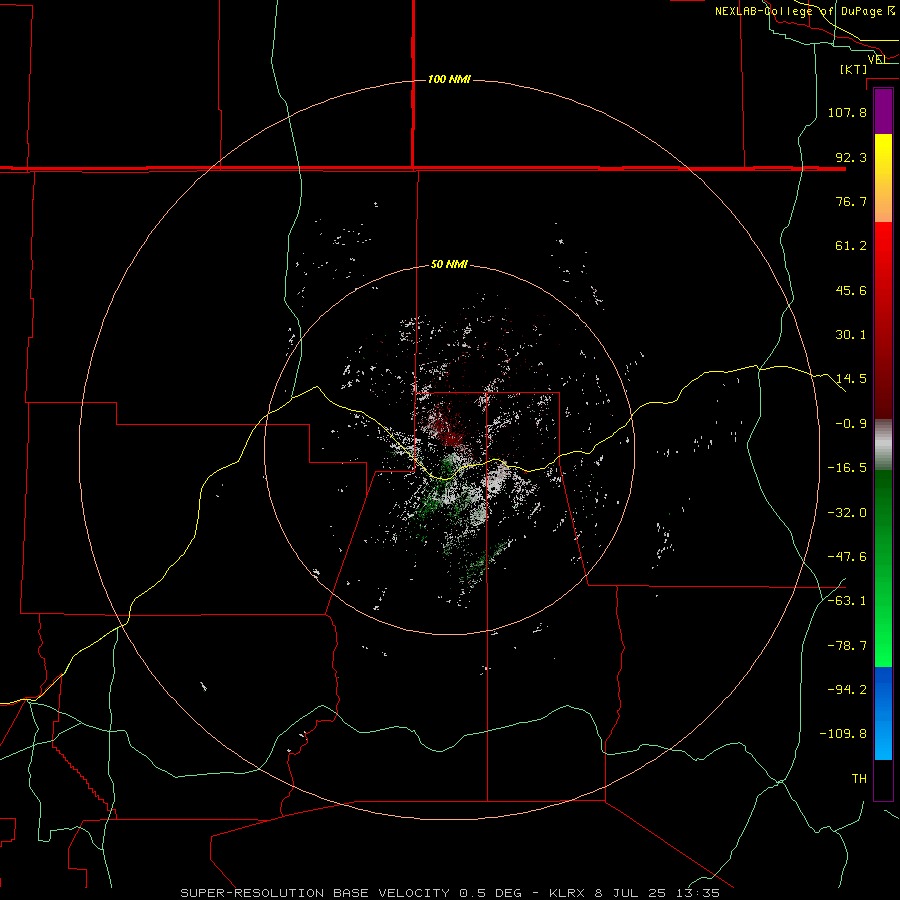Click the -78.7 velocity scale value
The height and width of the screenshot is (900, 900).
click(847, 646)
